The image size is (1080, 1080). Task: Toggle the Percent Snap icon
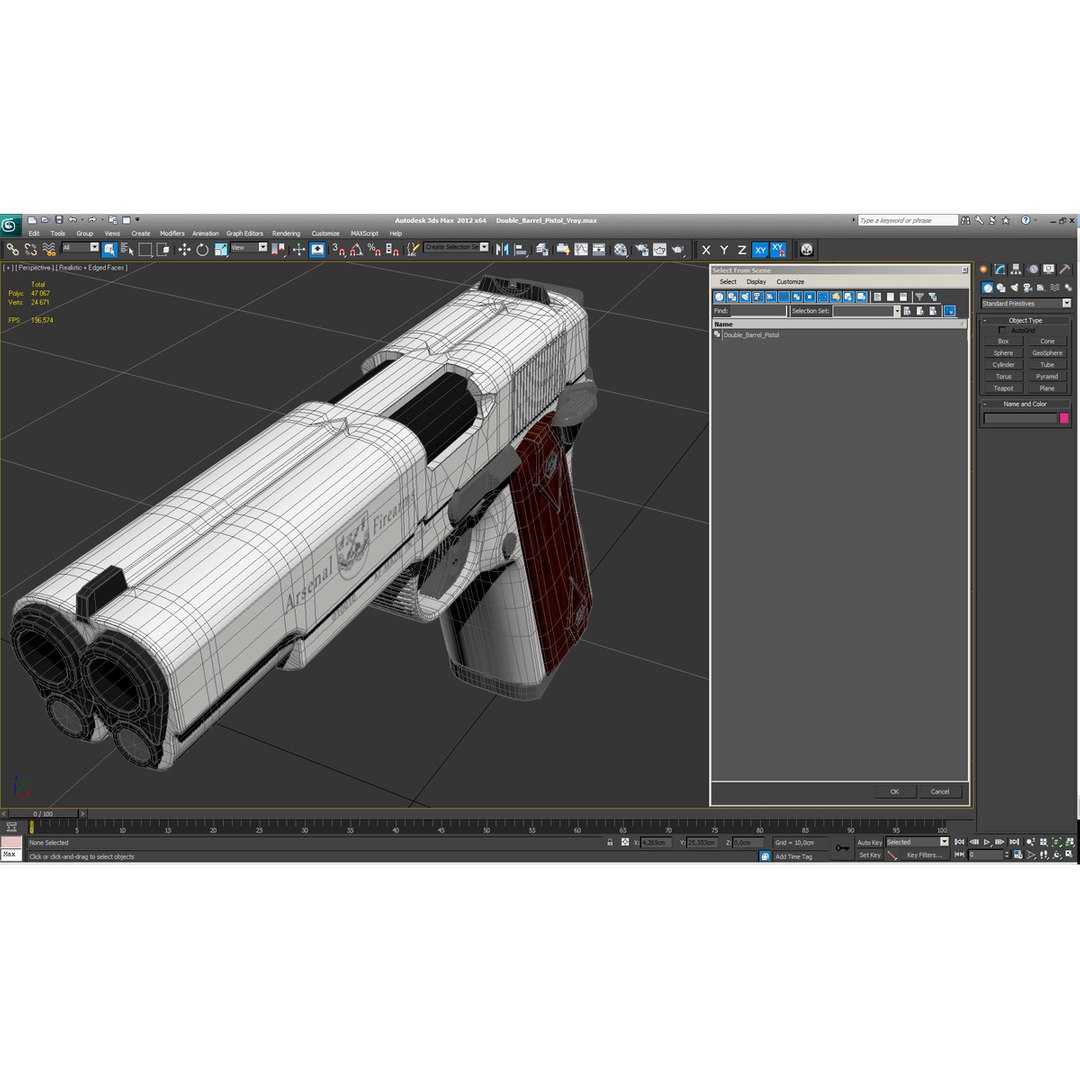pyautogui.click(x=374, y=249)
